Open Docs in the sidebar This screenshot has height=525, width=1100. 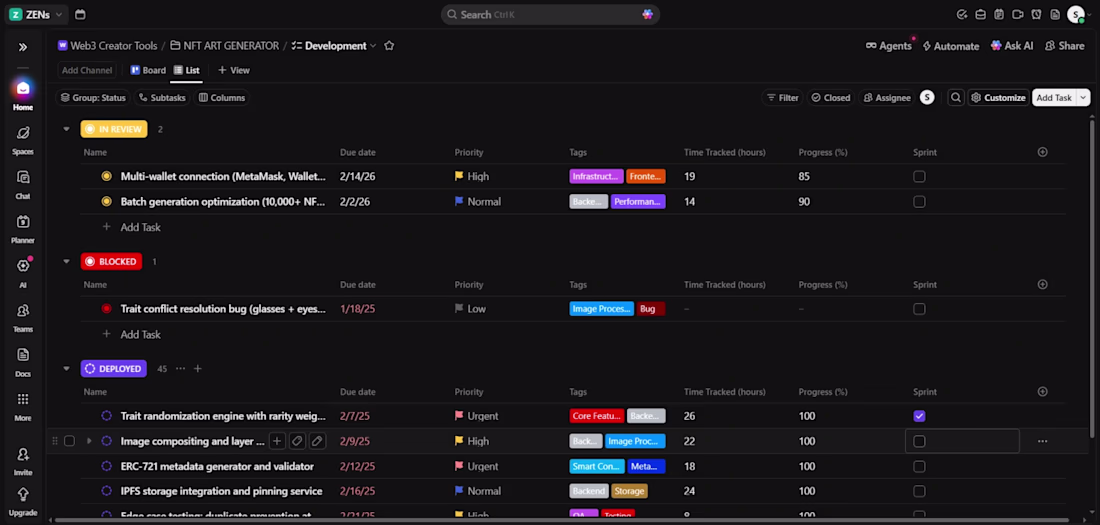pos(22,361)
